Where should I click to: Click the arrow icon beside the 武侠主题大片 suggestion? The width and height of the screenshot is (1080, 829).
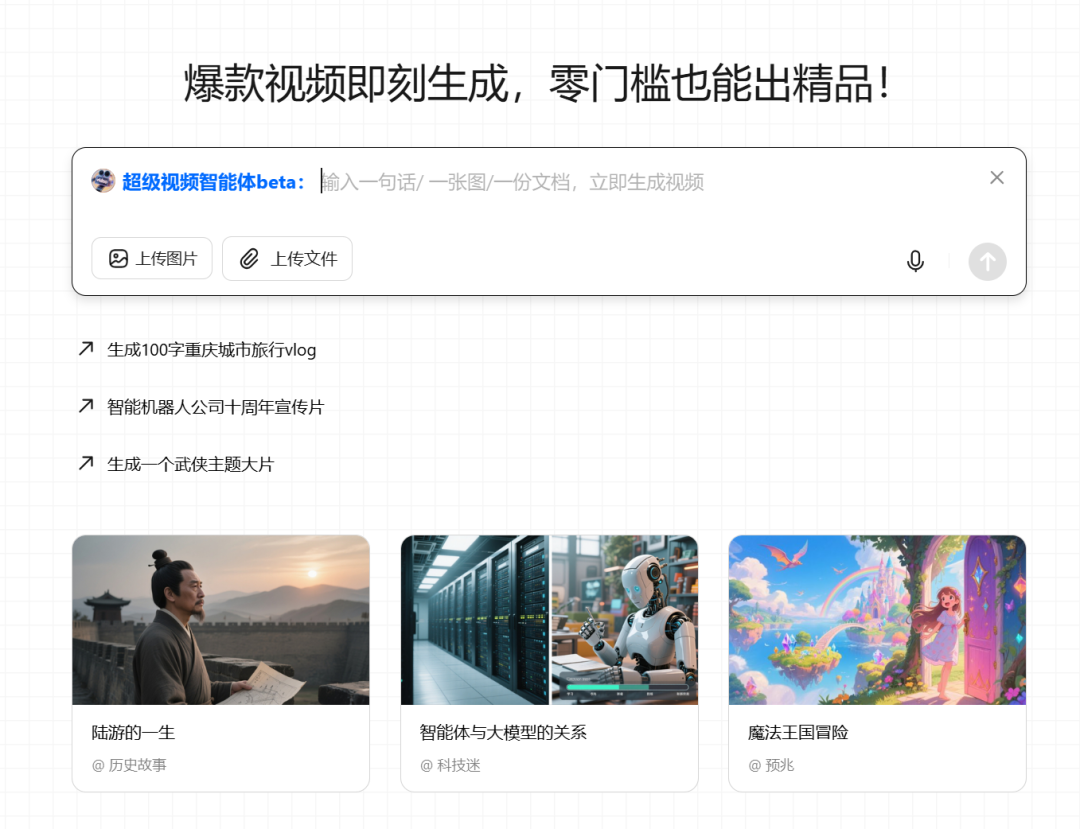[x=85, y=464]
